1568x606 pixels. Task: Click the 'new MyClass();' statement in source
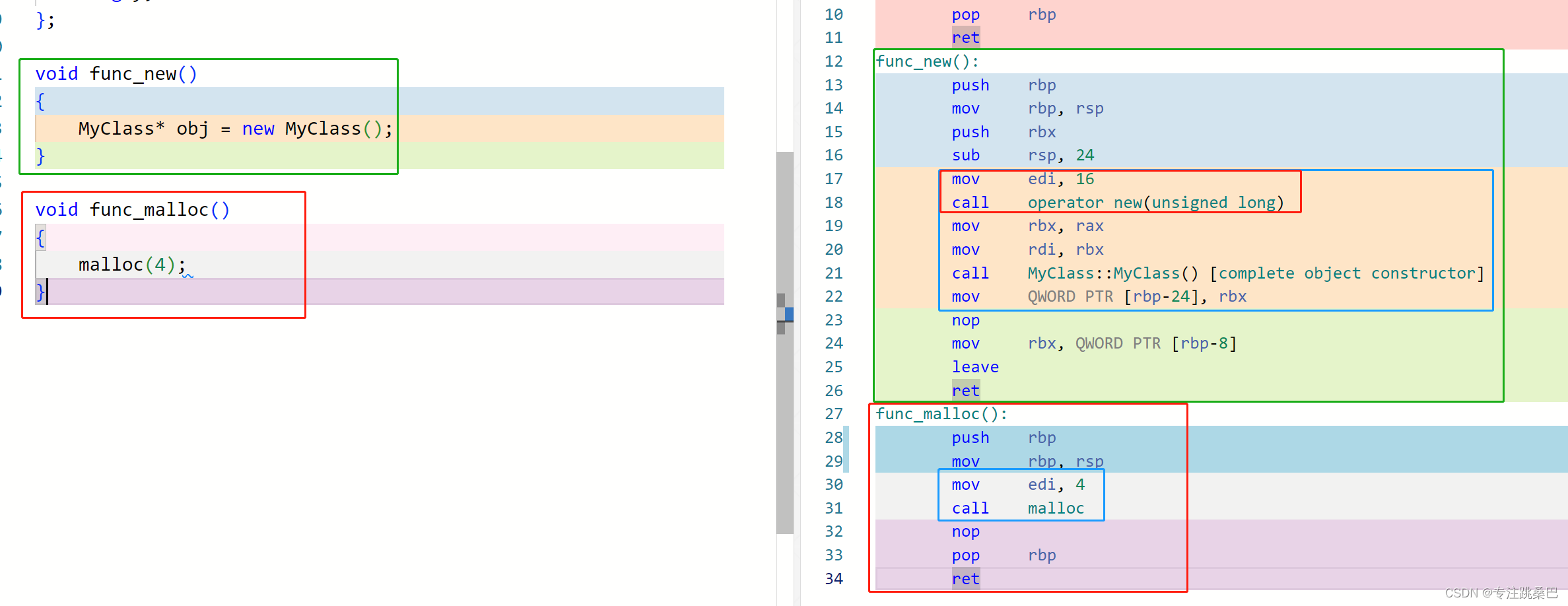pyautogui.click(x=317, y=129)
